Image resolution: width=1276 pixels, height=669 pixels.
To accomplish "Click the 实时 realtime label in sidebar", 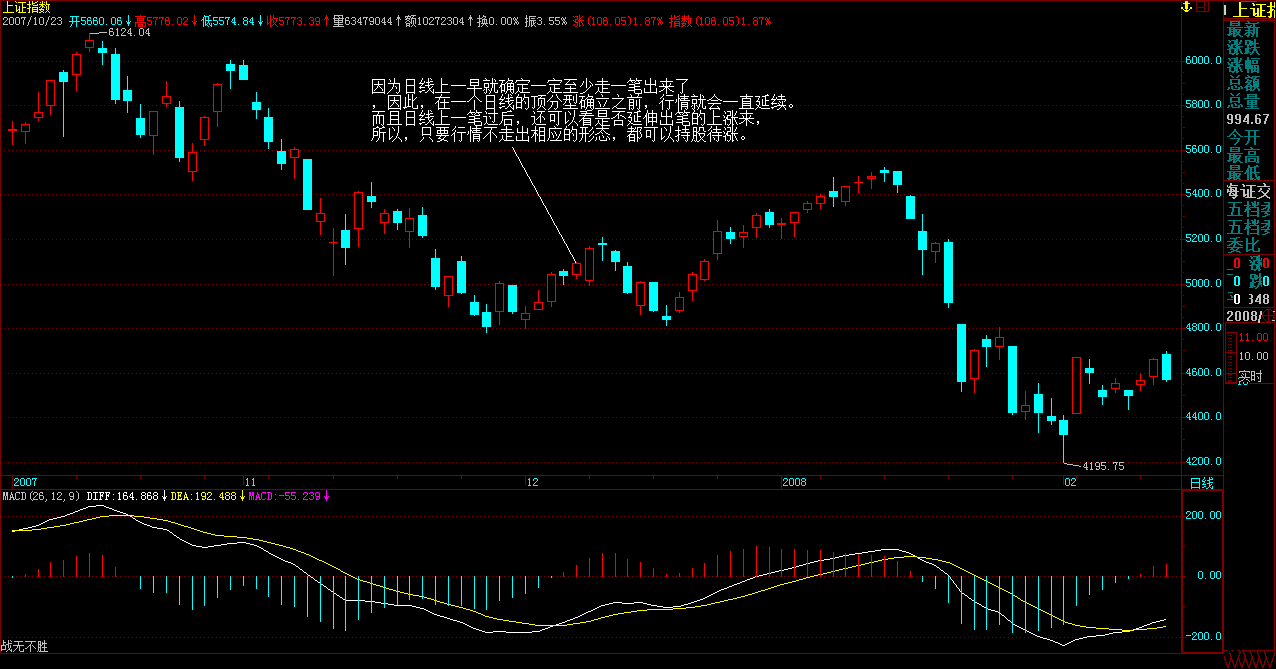I will 1250,377.
